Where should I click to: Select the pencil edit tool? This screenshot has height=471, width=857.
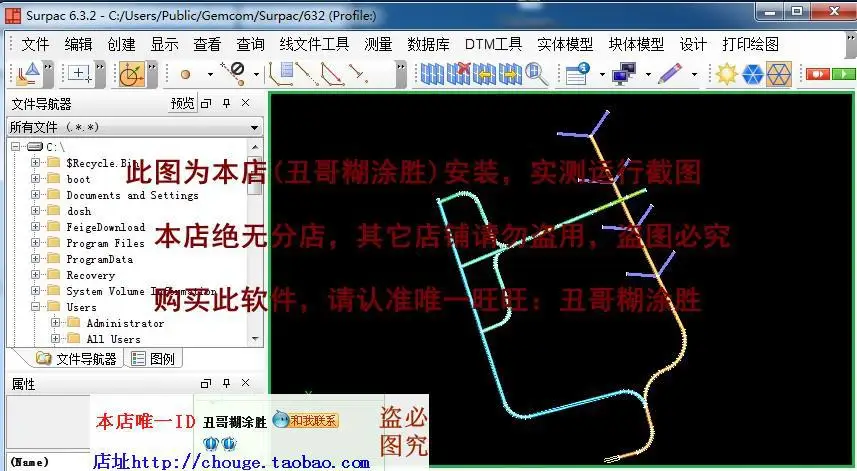click(x=670, y=74)
